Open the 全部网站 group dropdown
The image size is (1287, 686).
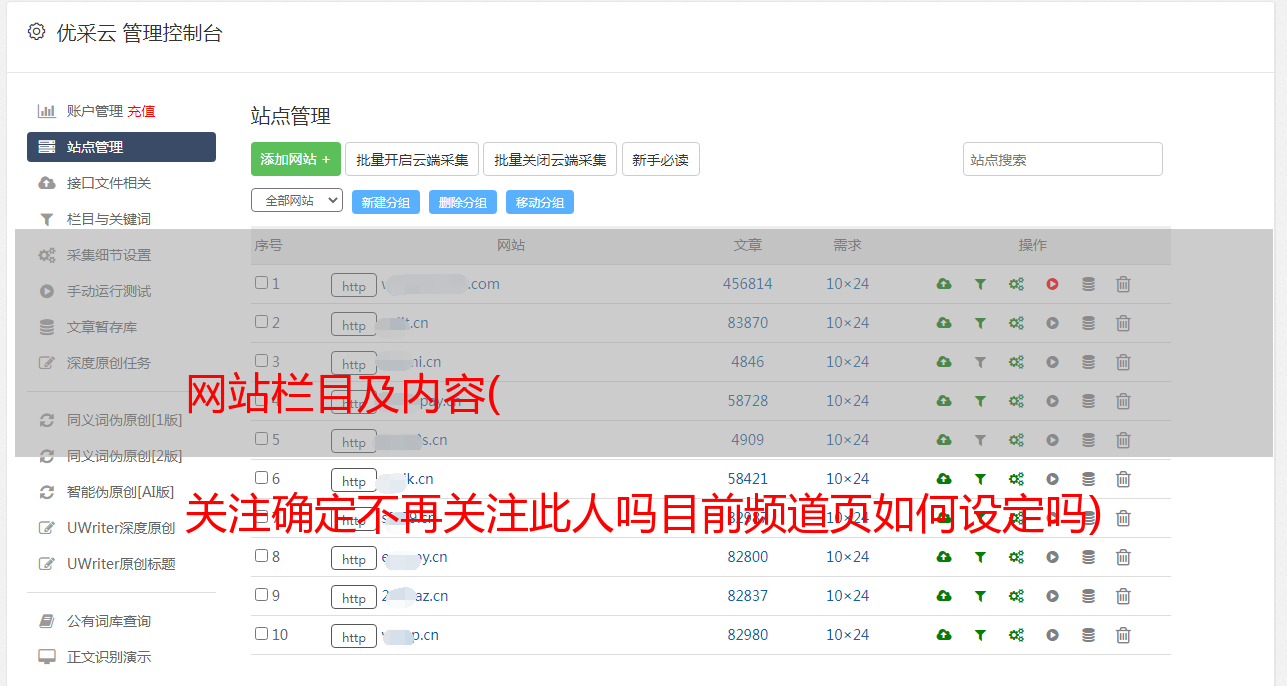pos(296,201)
